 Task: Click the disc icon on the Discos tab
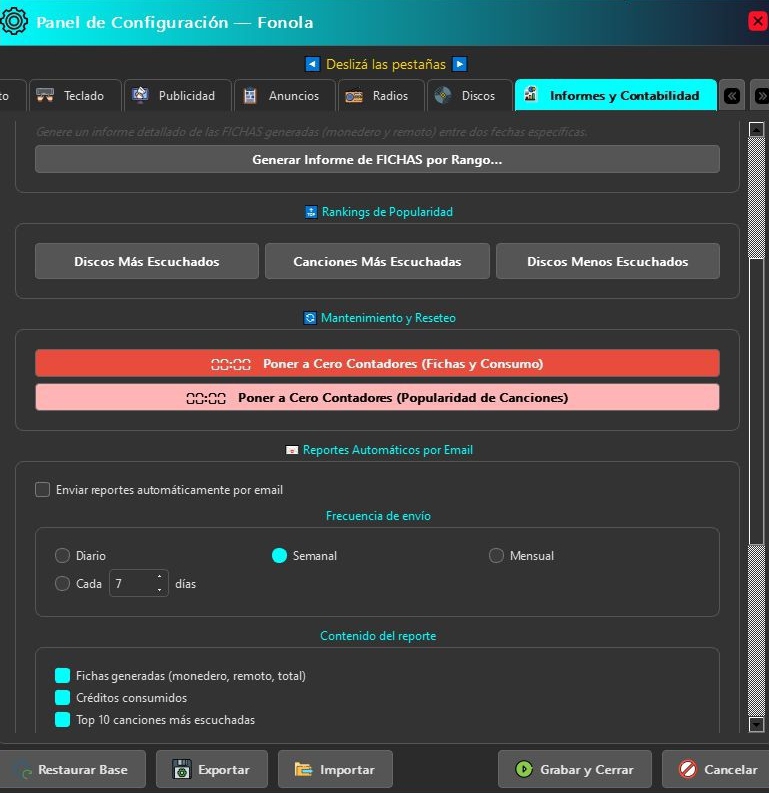coord(443,95)
